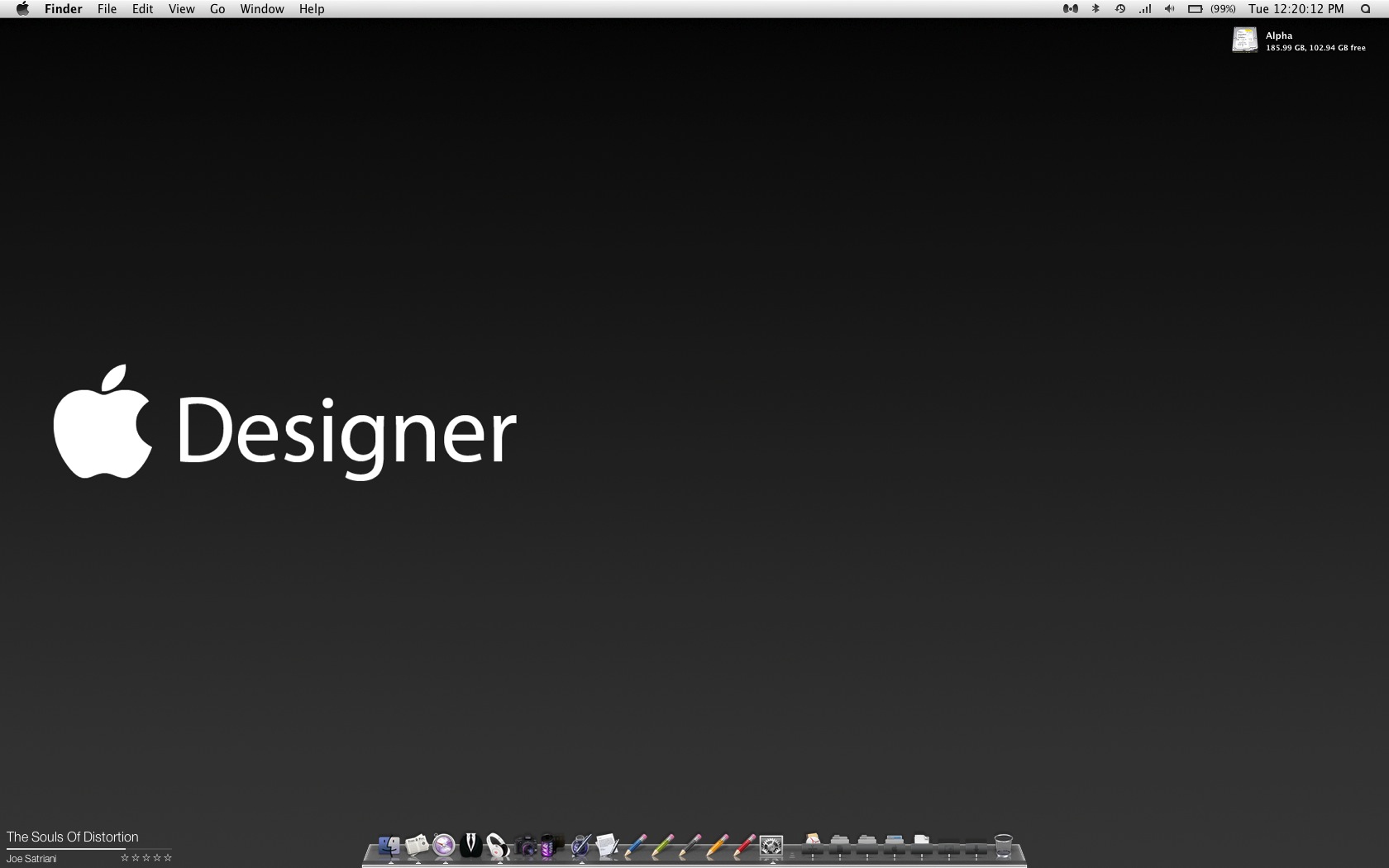Click the battery status icon
Screen dimensions: 1389x868
click(1196, 9)
